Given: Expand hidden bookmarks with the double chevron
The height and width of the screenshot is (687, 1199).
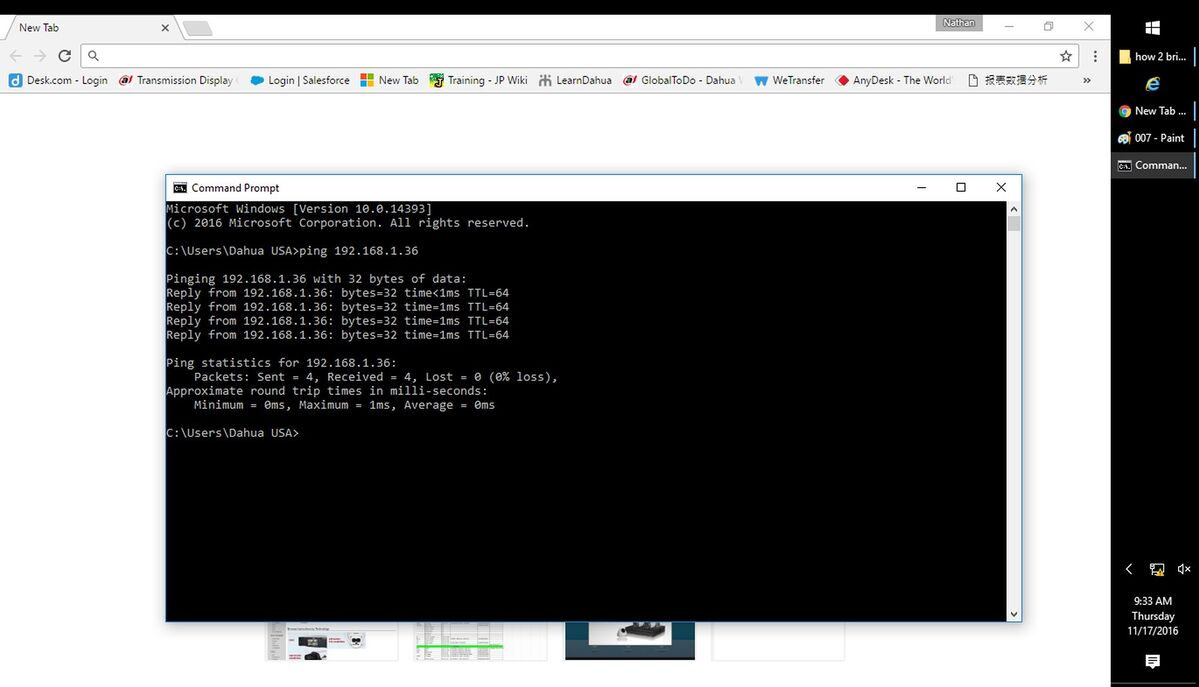Looking at the screenshot, I should coord(1087,80).
